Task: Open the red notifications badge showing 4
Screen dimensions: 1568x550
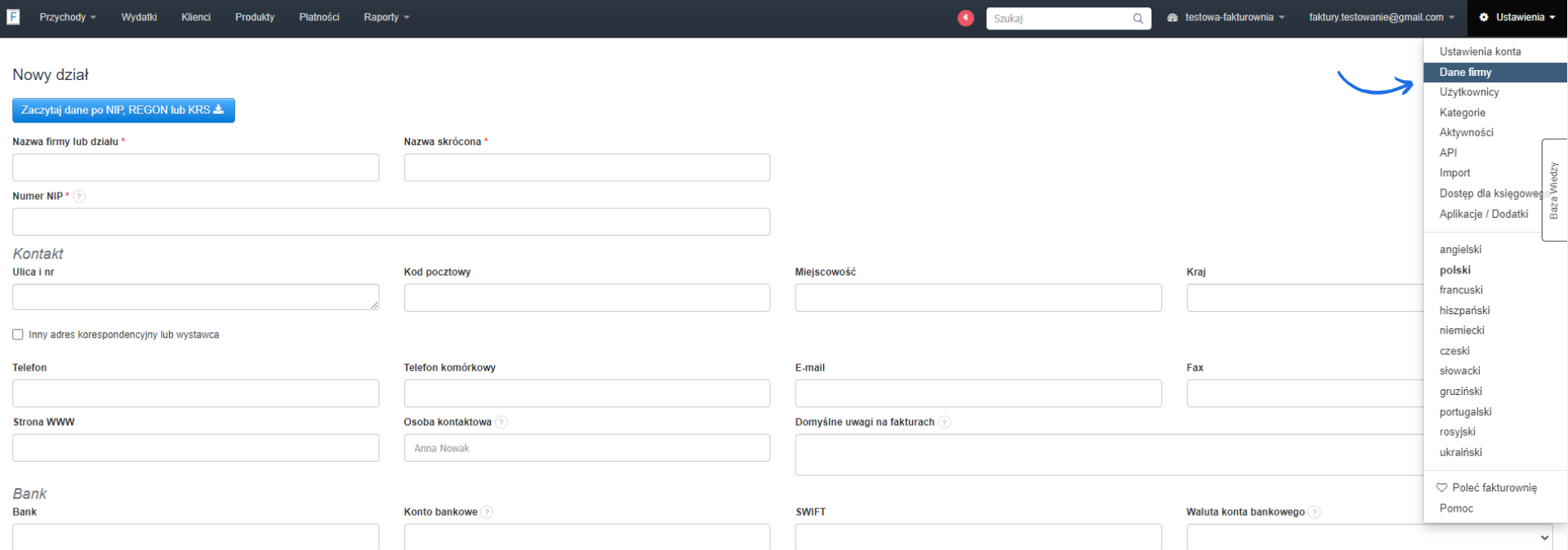Action: coord(965,18)
